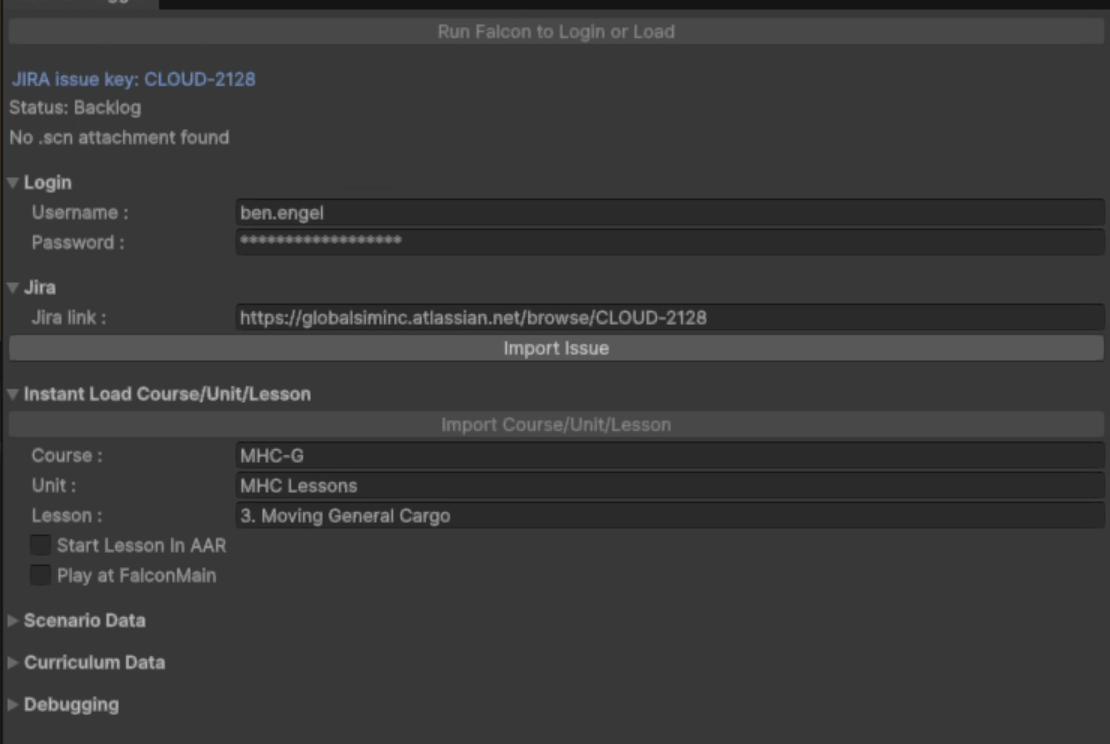
Task: Click the 'Lesson :' label
Action: pyautogui.click(x=67, y=516)
